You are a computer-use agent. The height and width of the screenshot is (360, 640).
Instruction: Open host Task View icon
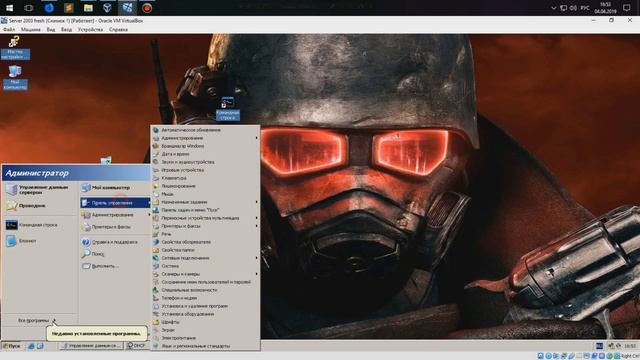(29, 8)
